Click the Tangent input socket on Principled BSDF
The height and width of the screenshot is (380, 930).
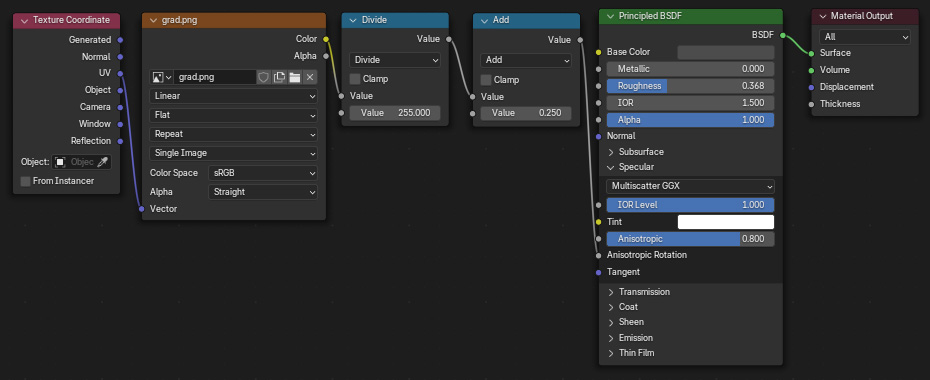(x=598, y=272)
